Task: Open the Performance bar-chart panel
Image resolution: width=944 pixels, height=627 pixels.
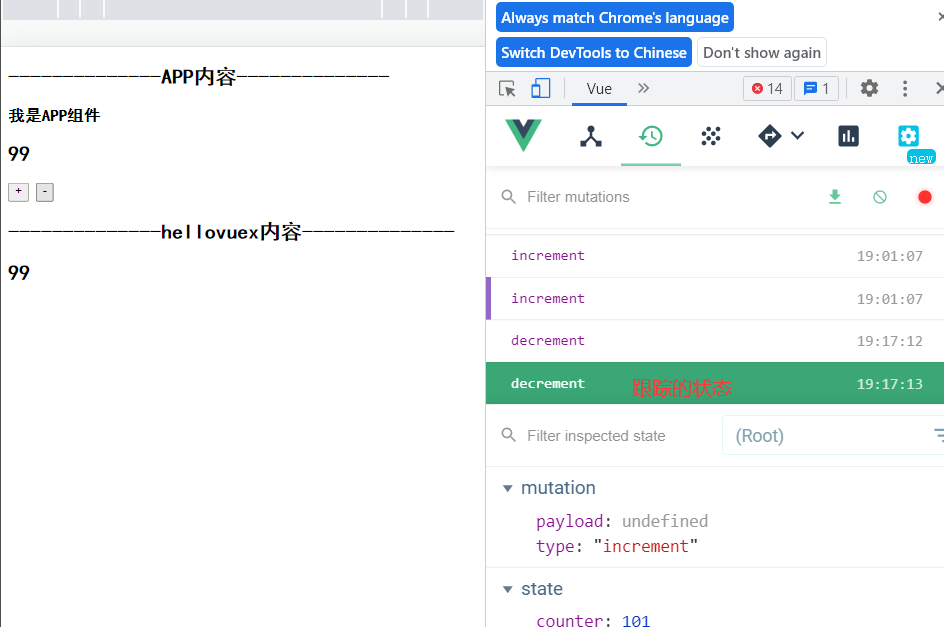Action: (848, 136)
